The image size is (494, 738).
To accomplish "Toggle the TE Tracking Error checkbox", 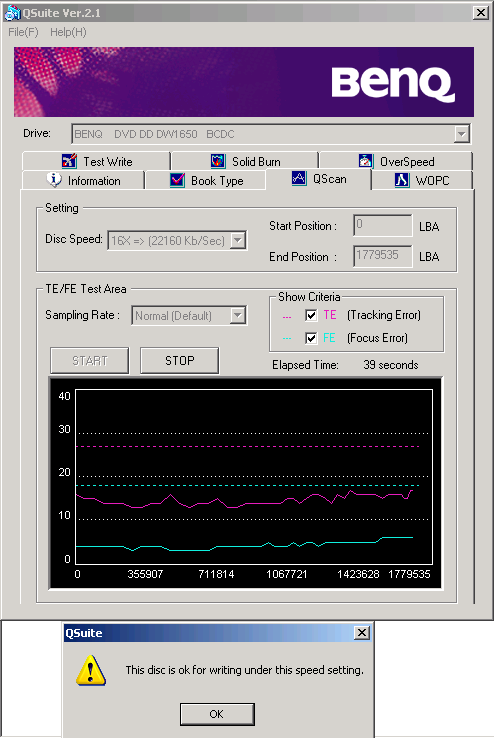I will (x=311, y=315).
